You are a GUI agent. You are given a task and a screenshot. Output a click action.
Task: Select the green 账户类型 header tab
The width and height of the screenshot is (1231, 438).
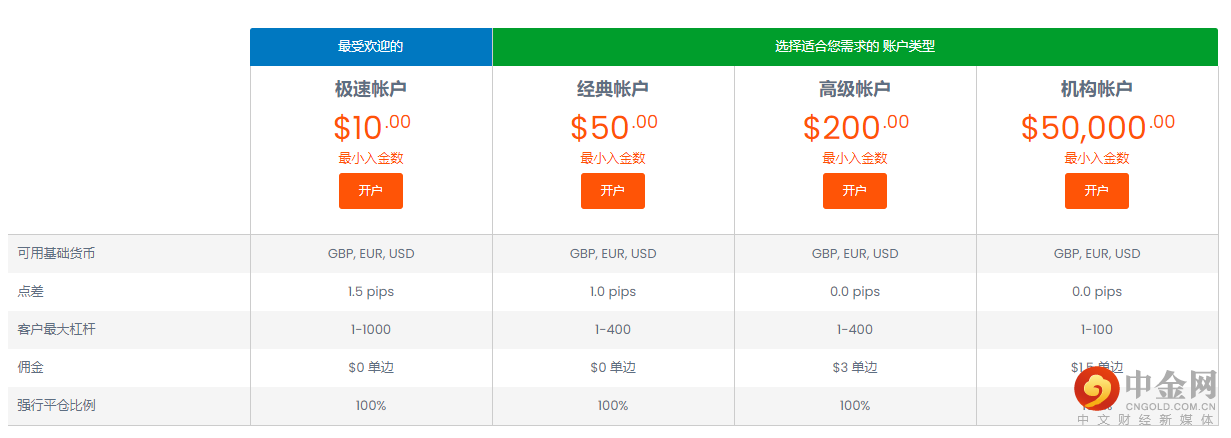[855, 46]
